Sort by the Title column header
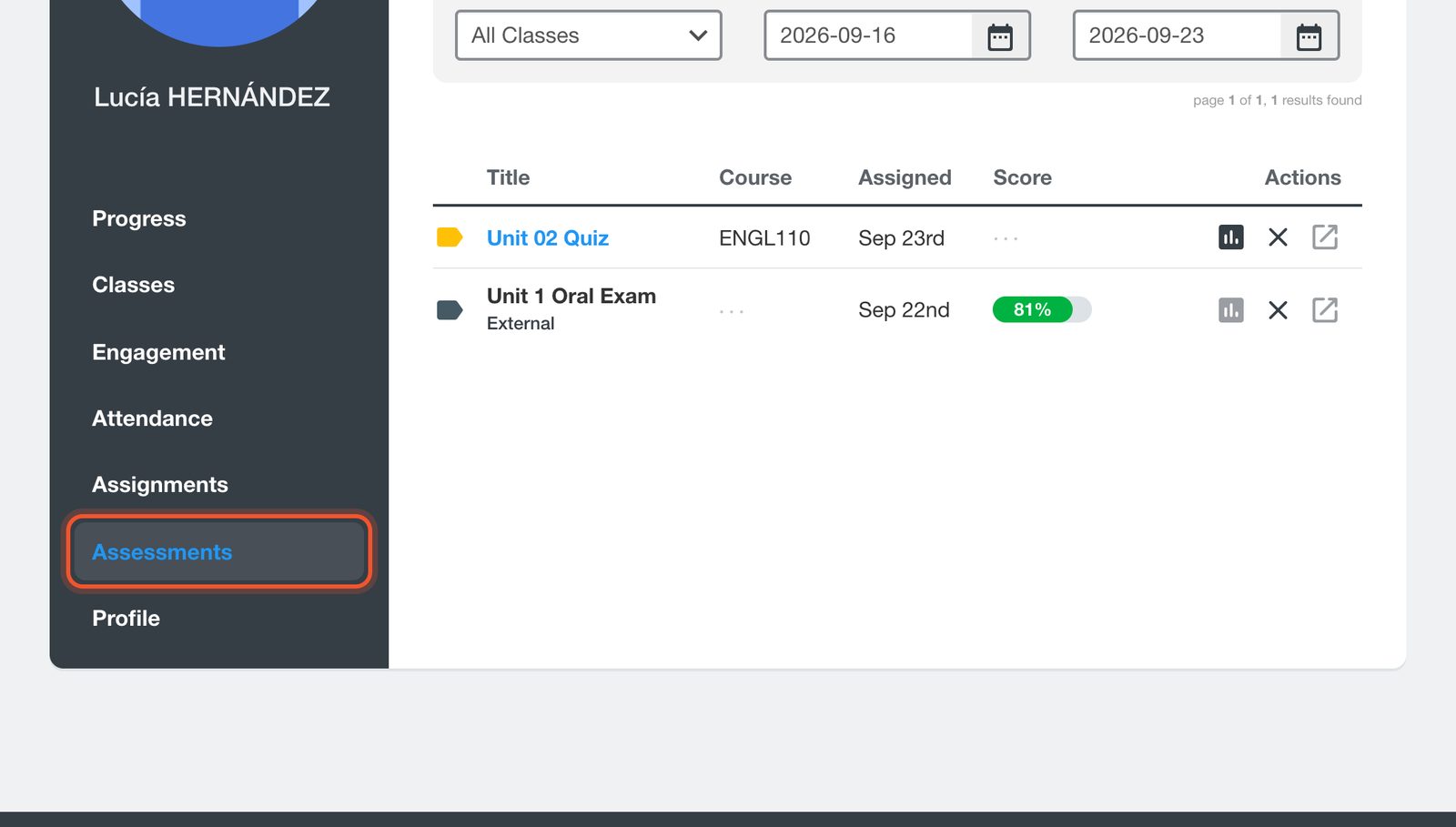The image size is (1456, 827). [508, 177]
